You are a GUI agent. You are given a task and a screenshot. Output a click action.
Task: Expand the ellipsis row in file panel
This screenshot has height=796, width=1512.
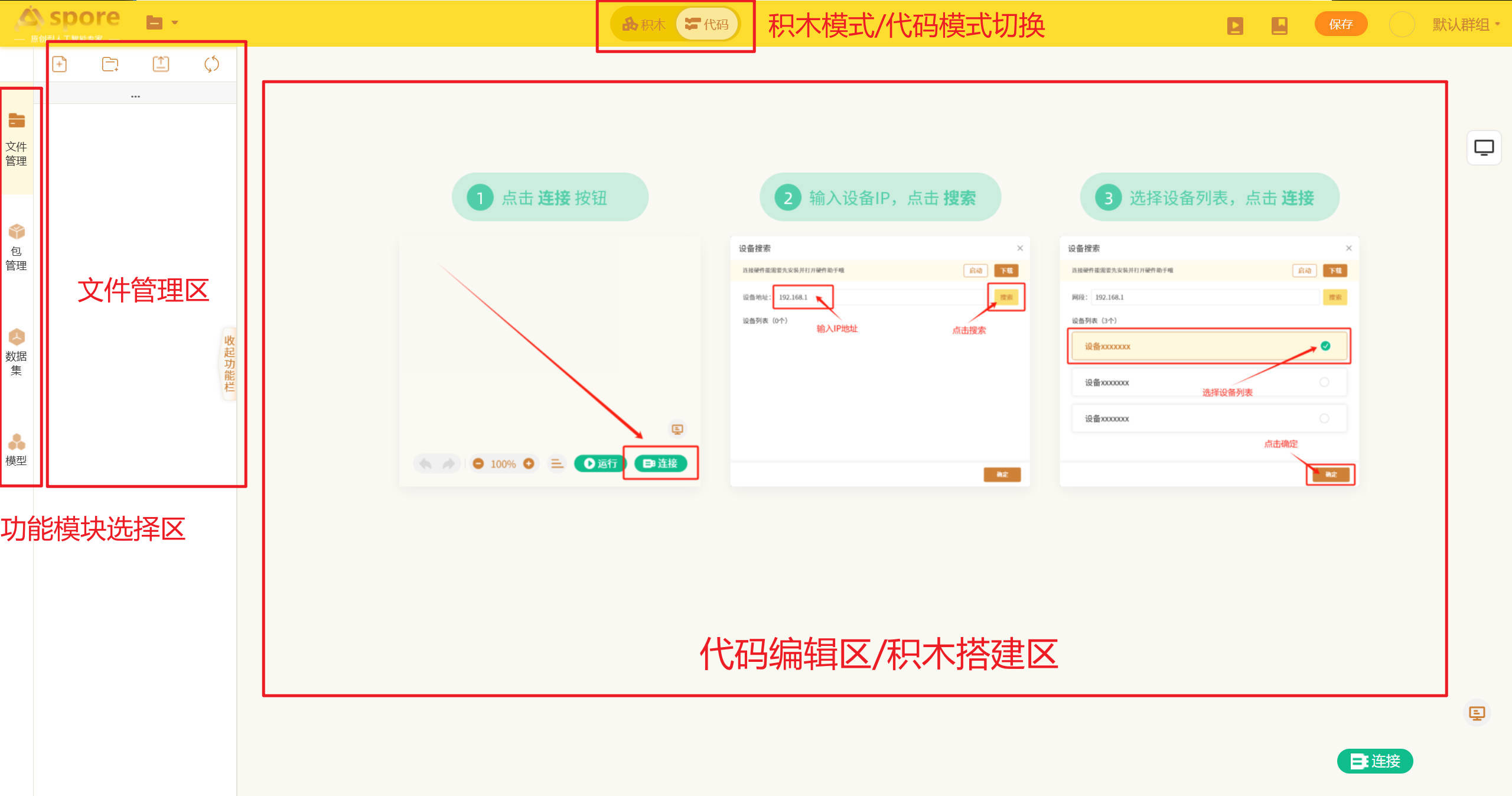[136, 96]
